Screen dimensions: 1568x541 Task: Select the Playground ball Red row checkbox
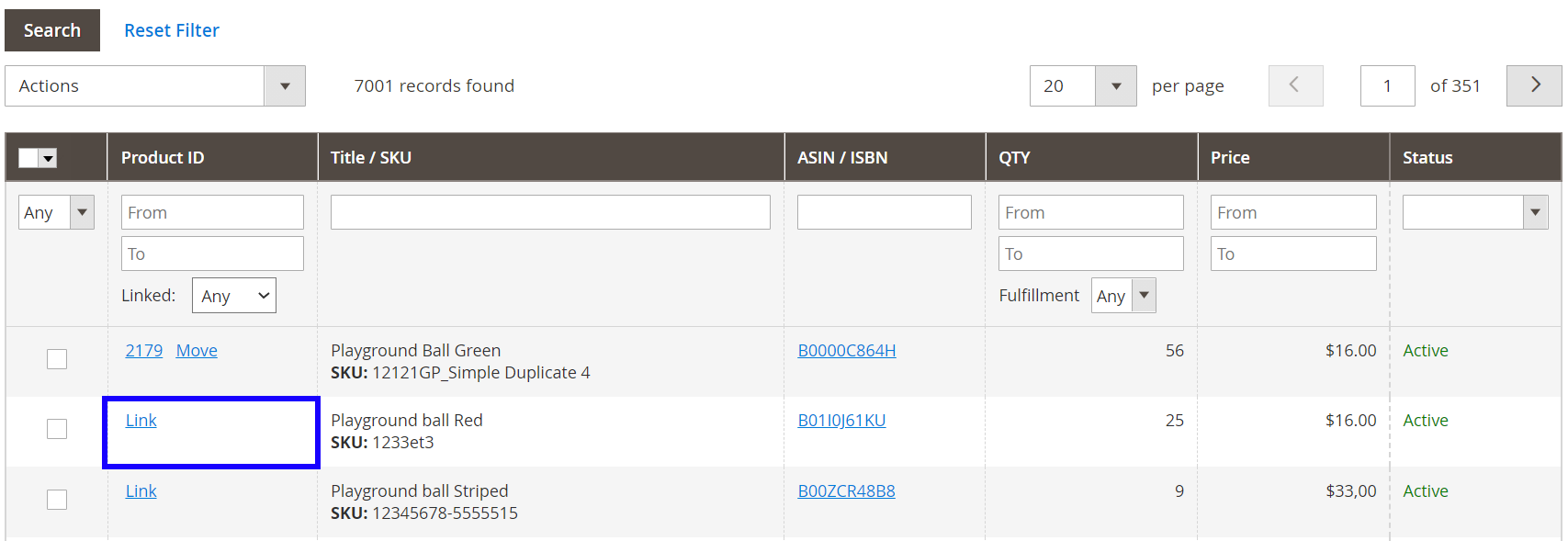57,429
